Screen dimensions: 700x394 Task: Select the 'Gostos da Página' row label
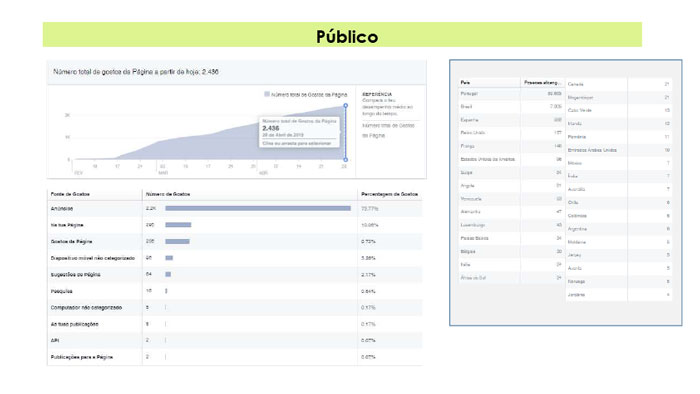click(x=71, y=241)
